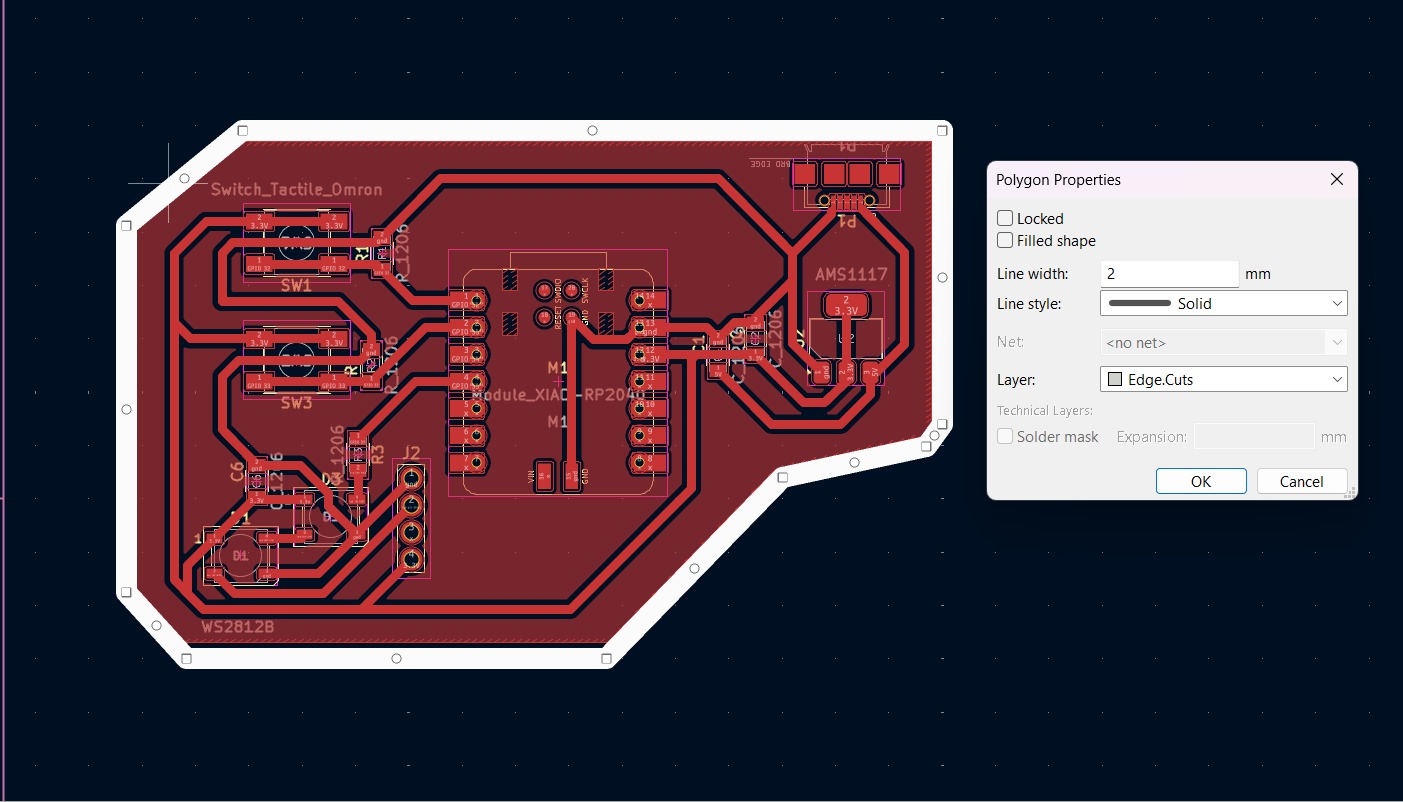Select the SW1 reference label
Image resolution: width=1403 pixels, height=802 pixels.
(x=296, y=285)
